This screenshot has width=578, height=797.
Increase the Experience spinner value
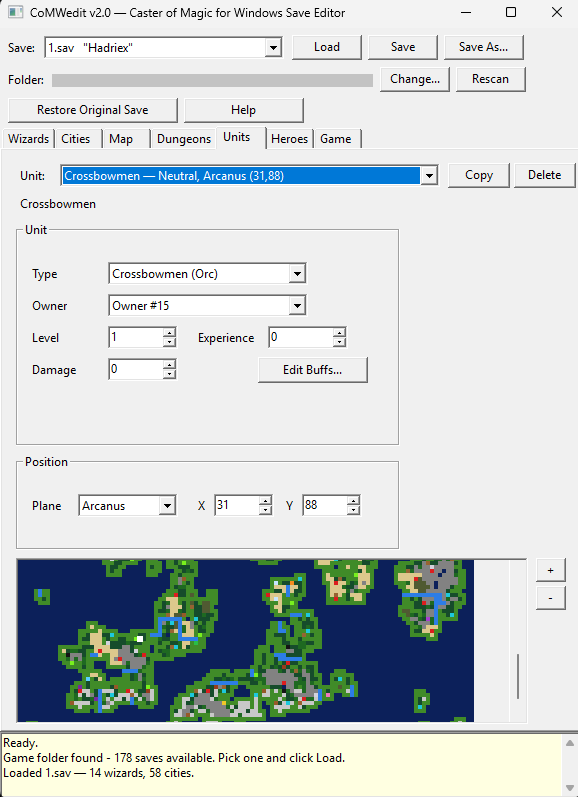click(340, 332)
